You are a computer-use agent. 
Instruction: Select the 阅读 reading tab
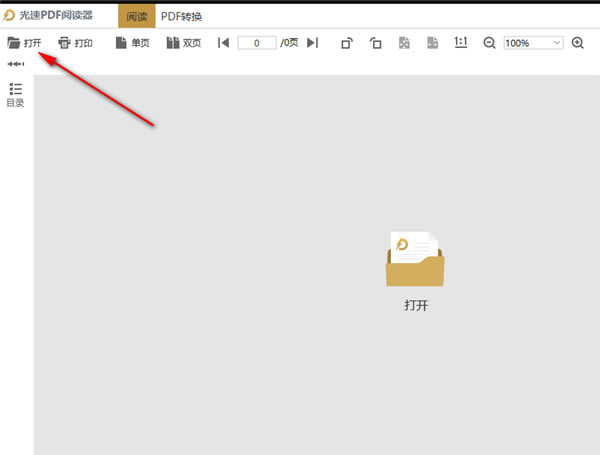137,16
